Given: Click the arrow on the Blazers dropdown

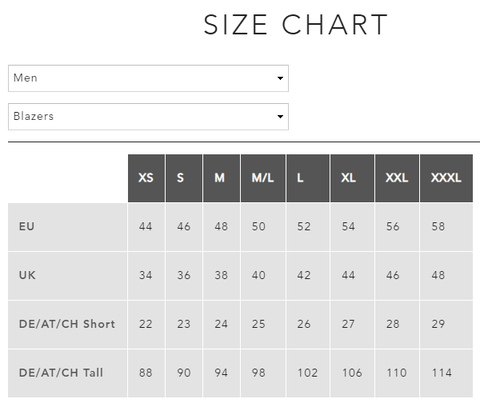Looking at the screenshot, I should pyautogui.click(x=280, y=117).
